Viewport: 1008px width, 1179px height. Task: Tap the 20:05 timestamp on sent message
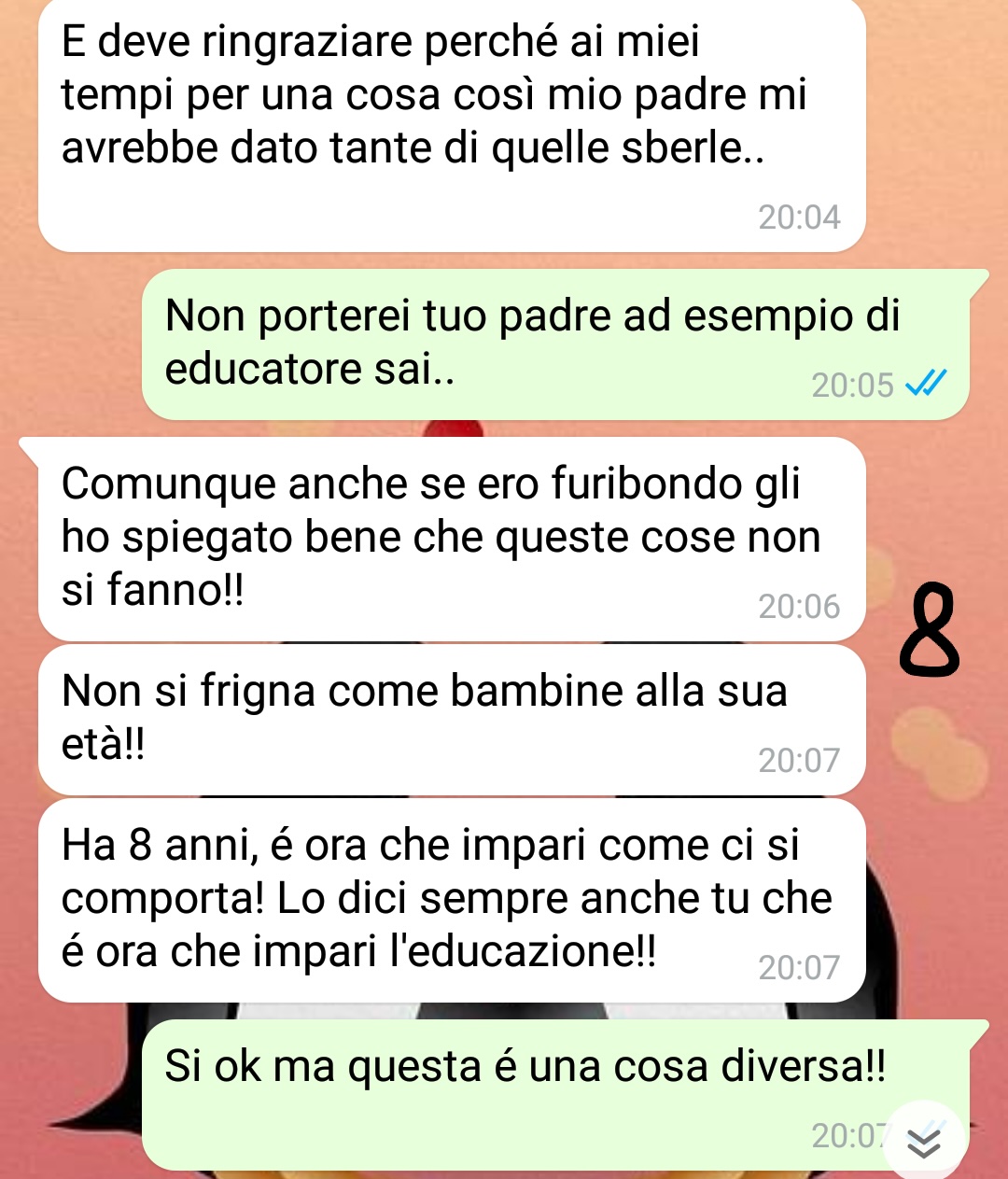click(x=852, y=385)
